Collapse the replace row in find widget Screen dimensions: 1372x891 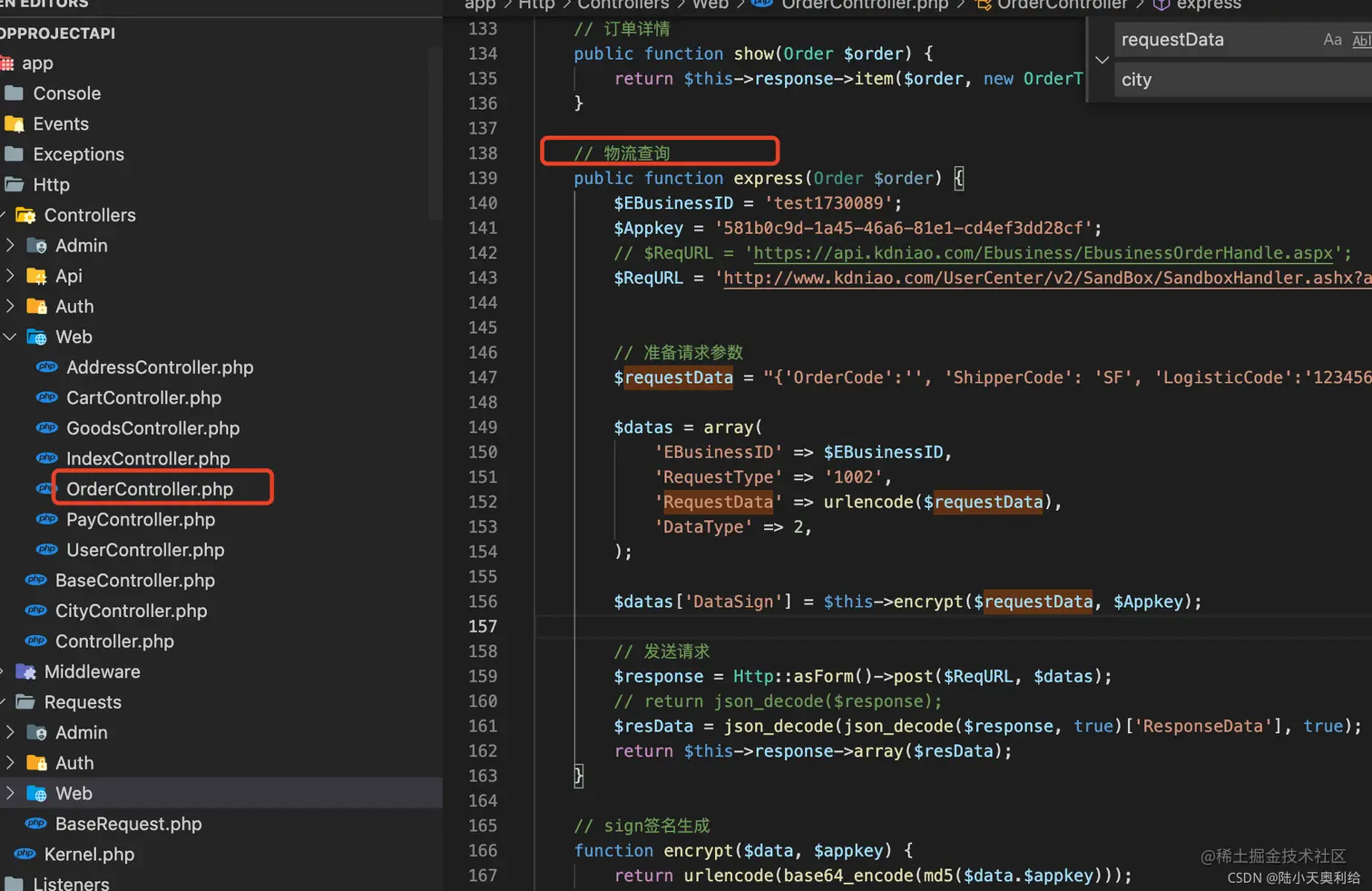point(1102,60)
